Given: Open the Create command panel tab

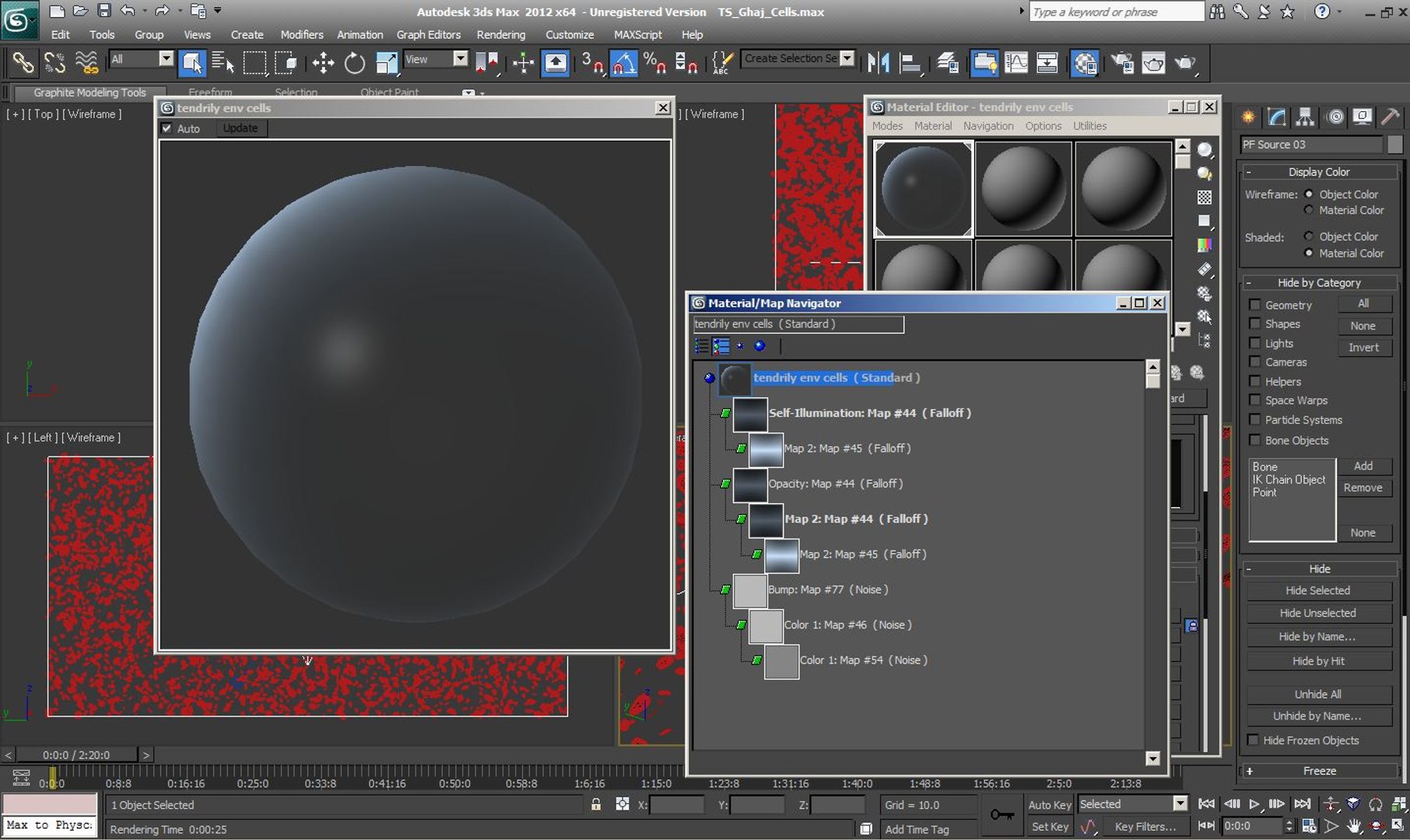Looking at the screenshot, I should tap(1248, 117).
